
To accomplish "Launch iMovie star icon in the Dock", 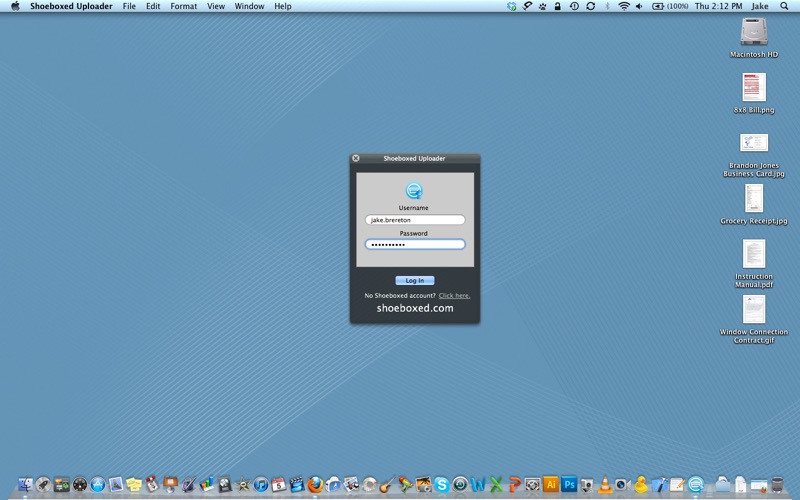I will coord(242,485).
